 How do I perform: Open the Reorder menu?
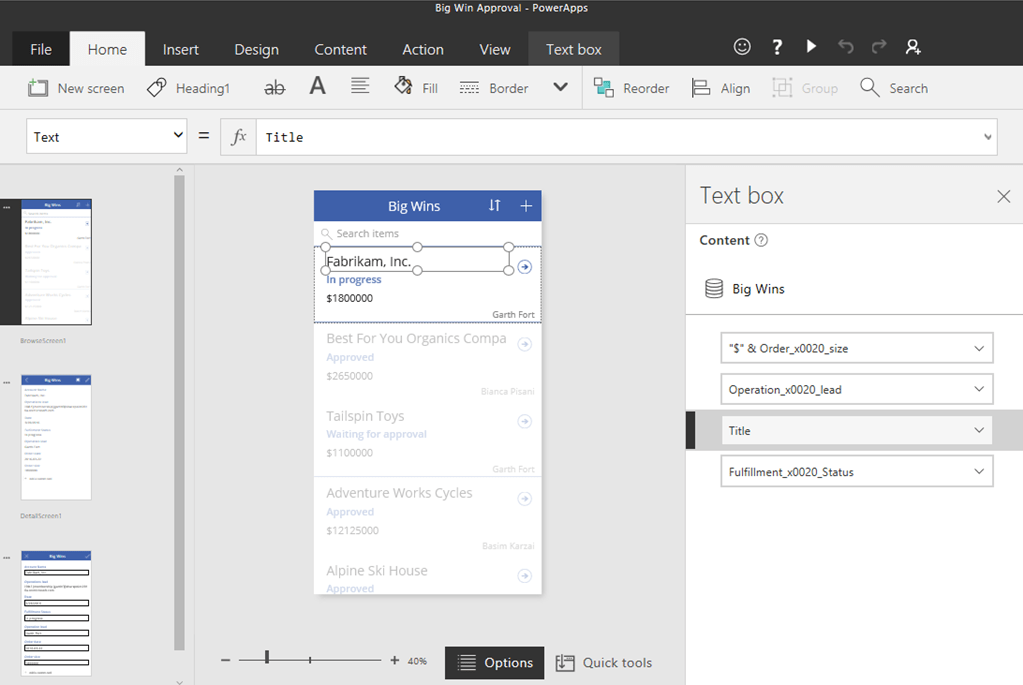coord(632,88)
